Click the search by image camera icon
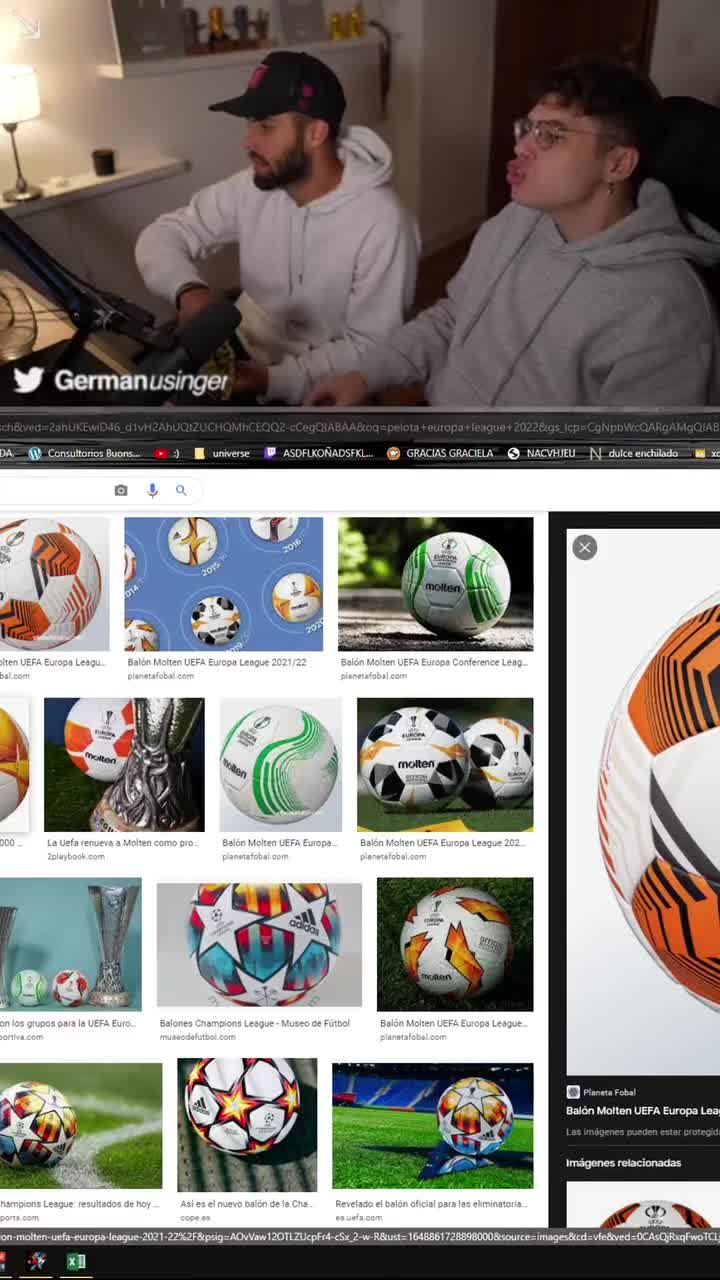 coord(121,490)
